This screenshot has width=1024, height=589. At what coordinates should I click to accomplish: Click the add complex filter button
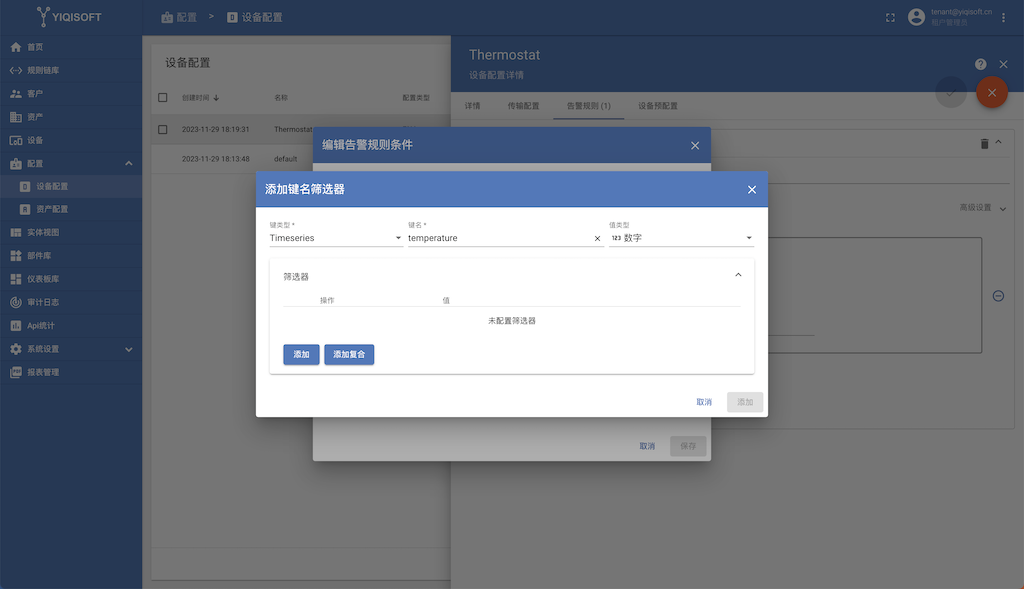[349, 355]
